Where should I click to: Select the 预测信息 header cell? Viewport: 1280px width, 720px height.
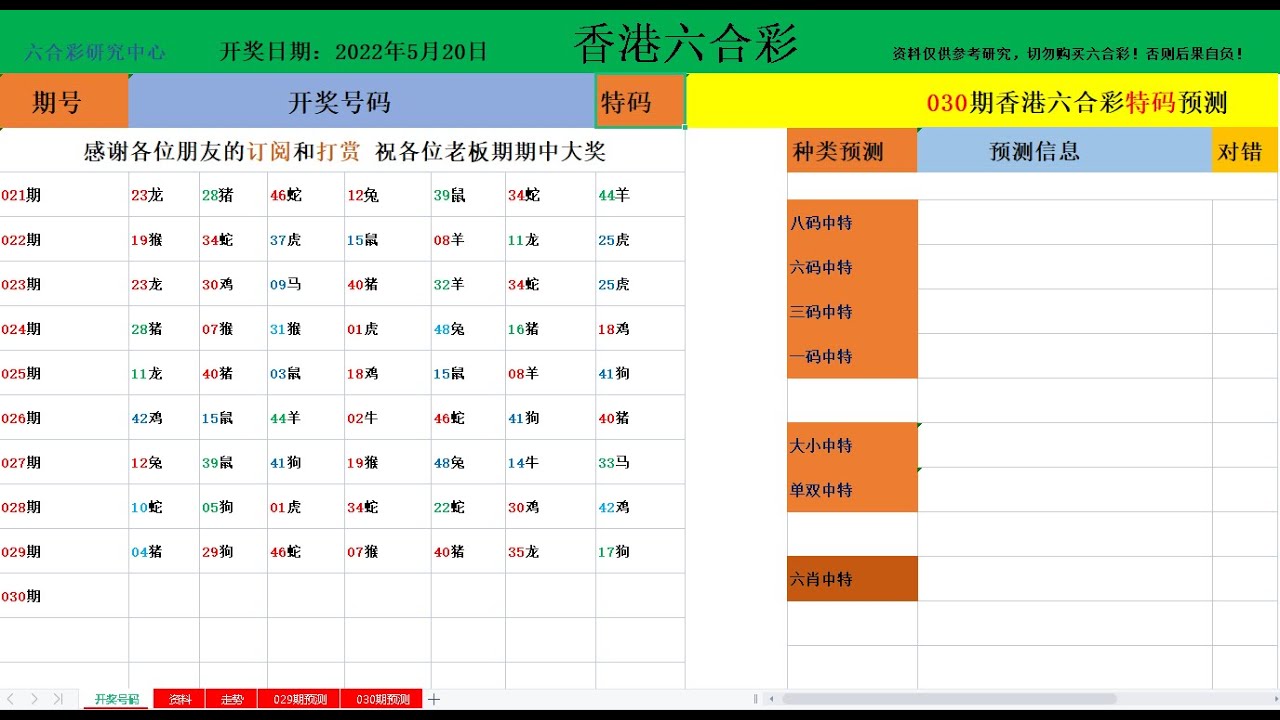(x=1064, y=151)
